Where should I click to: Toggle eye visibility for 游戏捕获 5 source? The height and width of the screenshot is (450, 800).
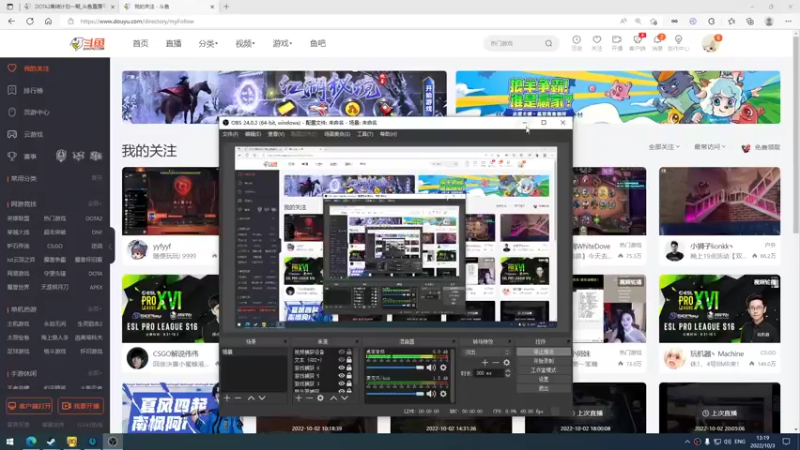click(x=341, y=376)
